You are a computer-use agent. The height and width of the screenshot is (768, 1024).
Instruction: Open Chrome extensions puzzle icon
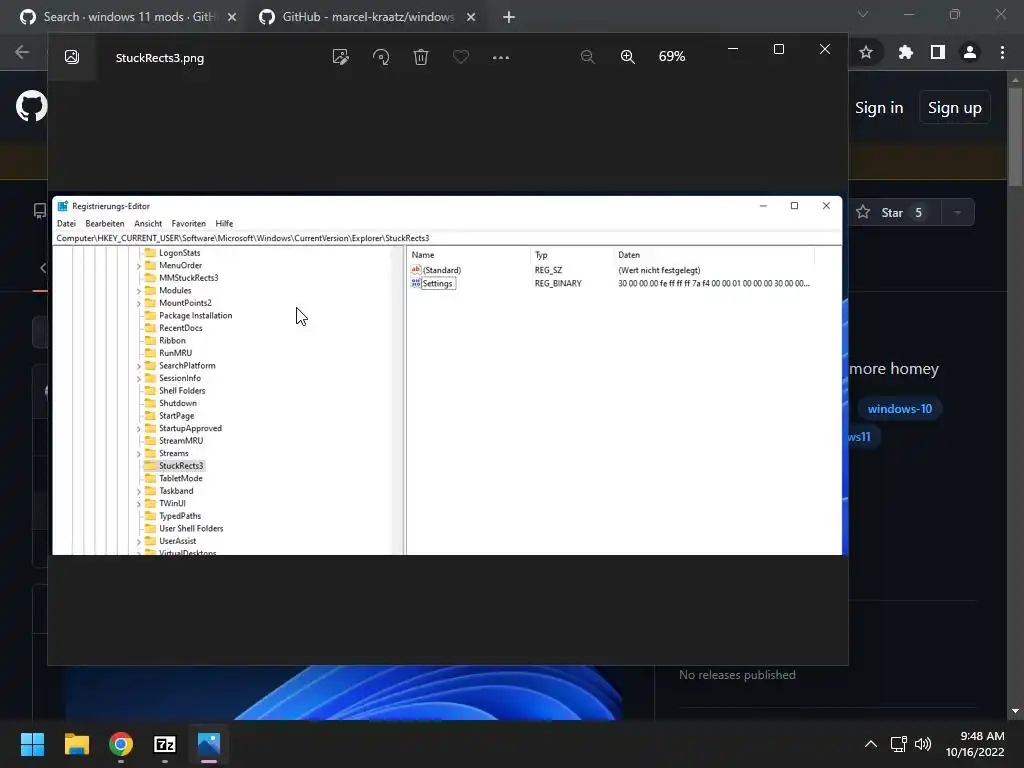(905, 52)
